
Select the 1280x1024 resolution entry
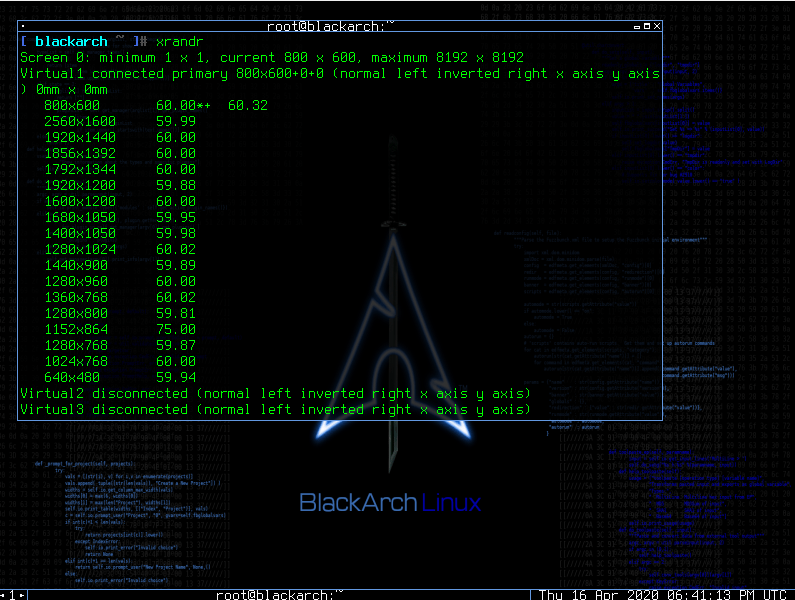pos(80,250)
